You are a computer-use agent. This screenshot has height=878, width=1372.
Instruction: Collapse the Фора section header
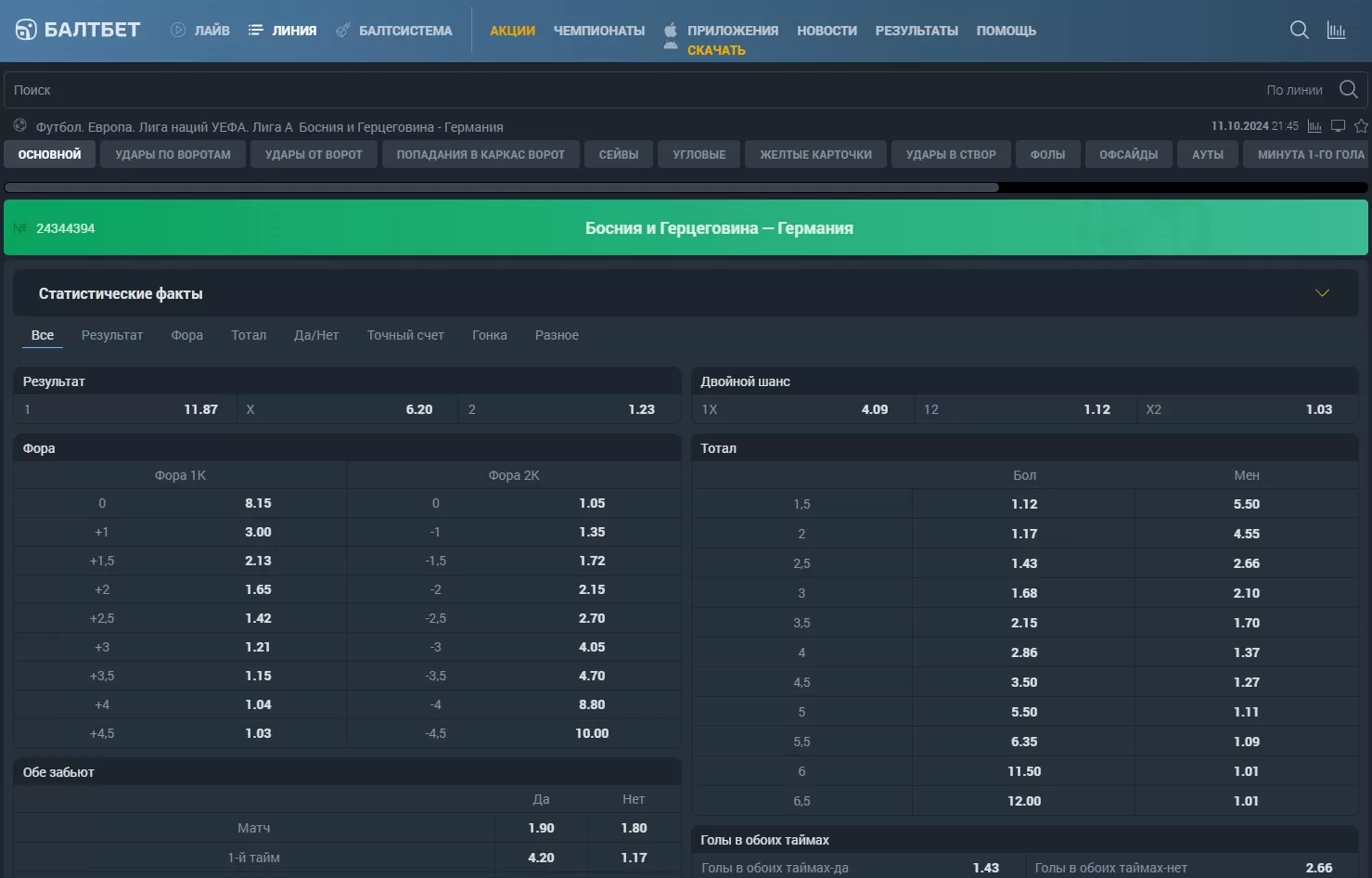tap(347, 448)
